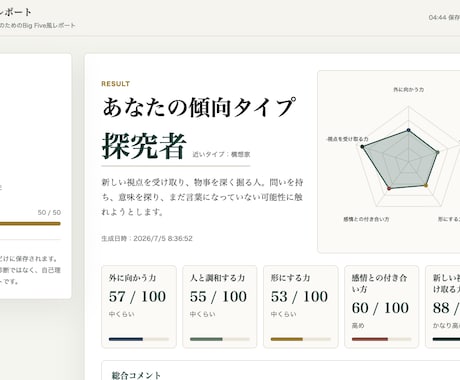Click the 04:44 save status in header

tap(444, 17)
